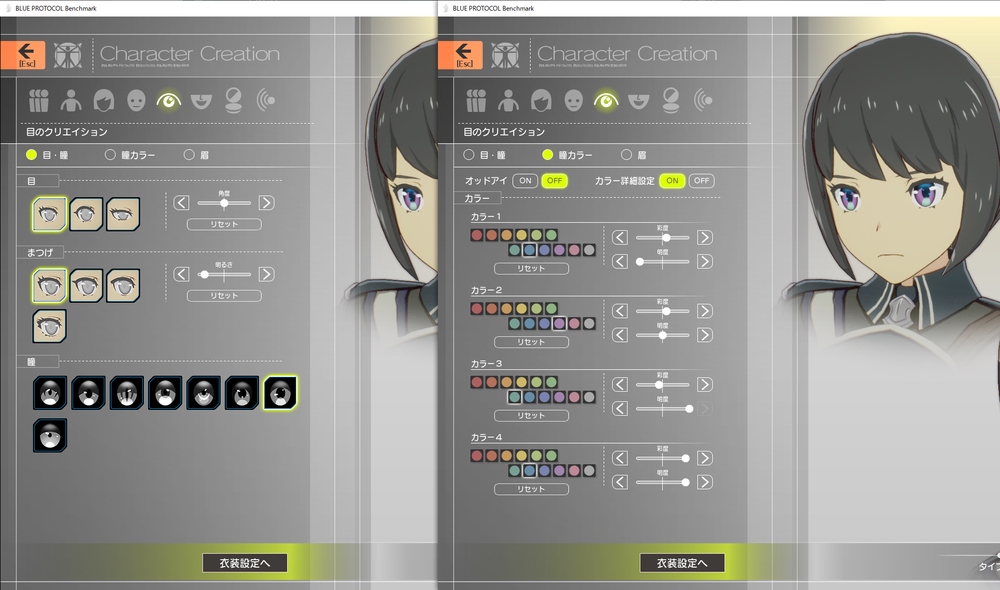Click リセット under カラー2
The image size is (1000, 590).
pos(531,342)
